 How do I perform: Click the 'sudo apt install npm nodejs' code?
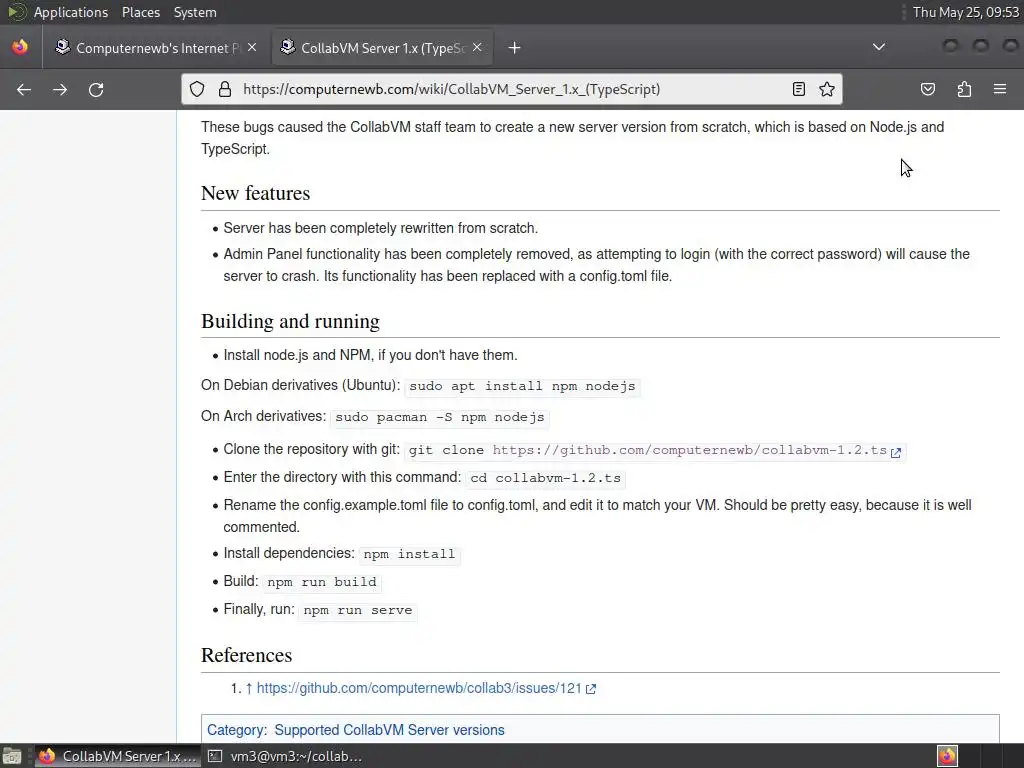pos(522,386)
